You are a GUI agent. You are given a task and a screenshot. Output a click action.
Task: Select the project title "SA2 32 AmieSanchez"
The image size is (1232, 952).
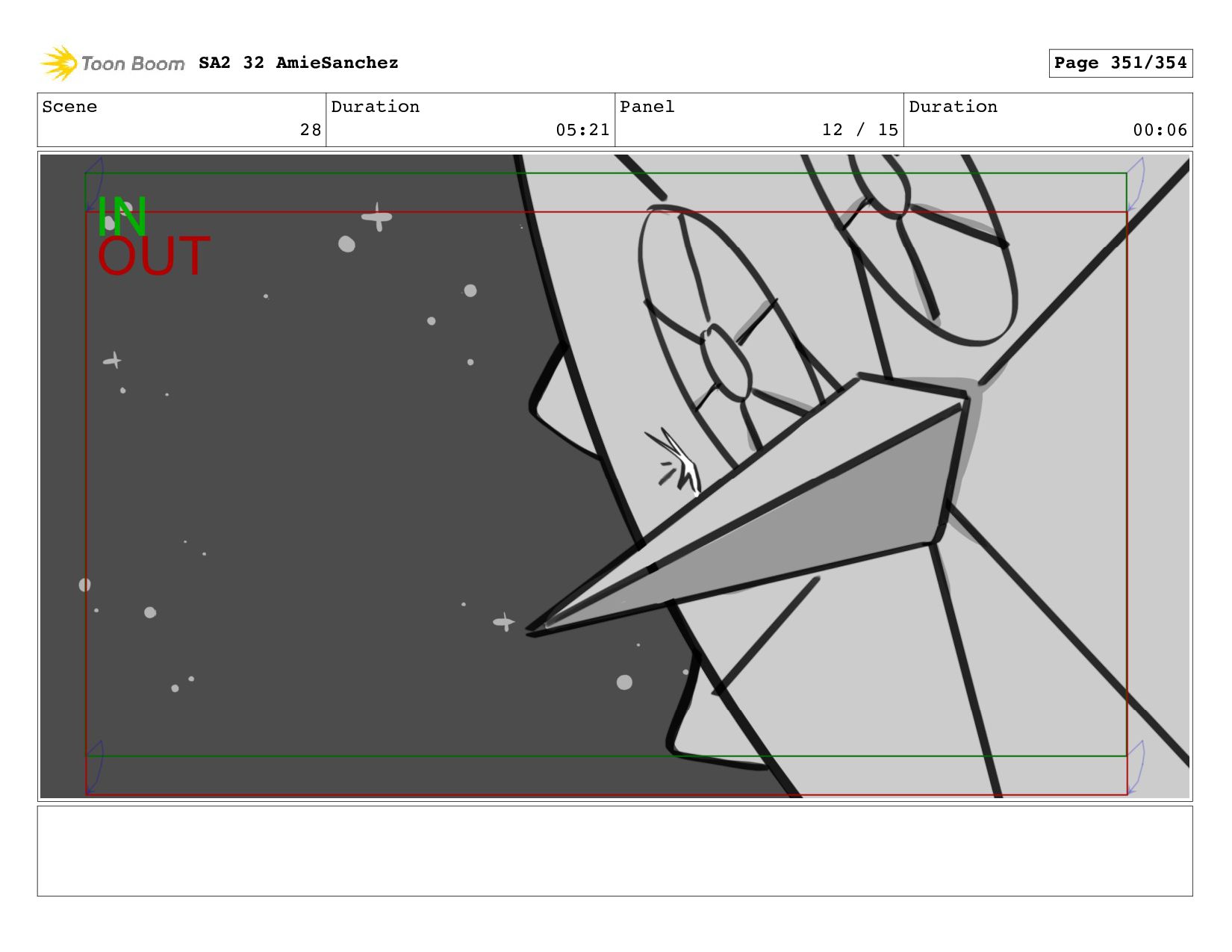coord(299,63)
